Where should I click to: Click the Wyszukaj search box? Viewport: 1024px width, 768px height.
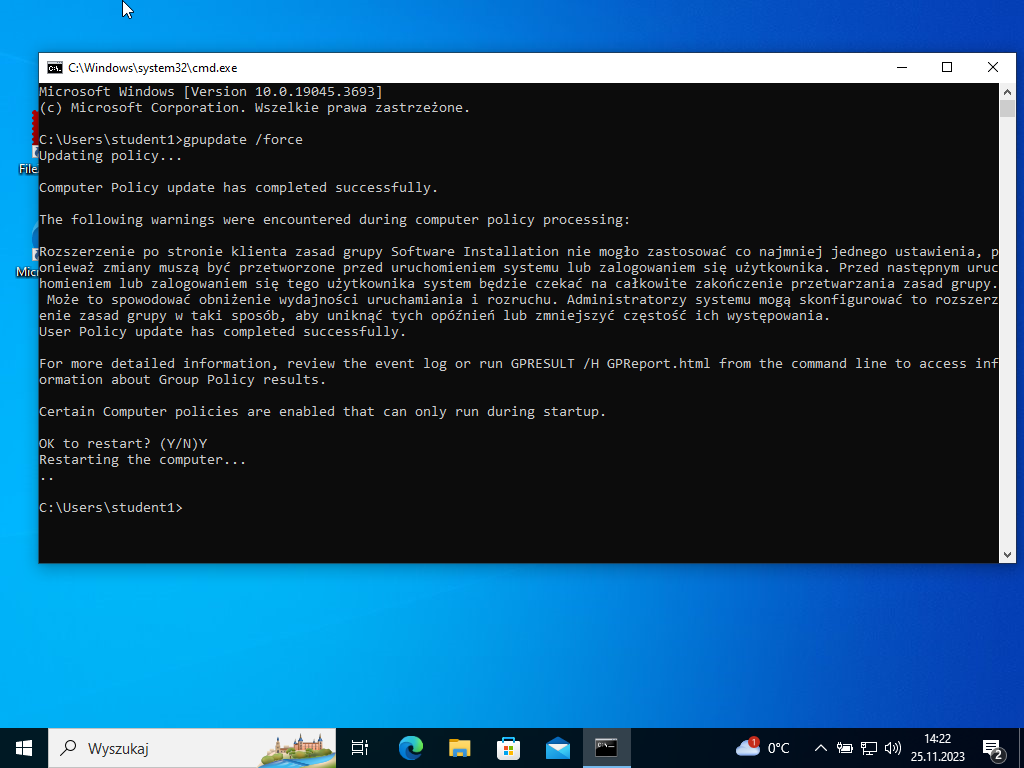point(192,748)
